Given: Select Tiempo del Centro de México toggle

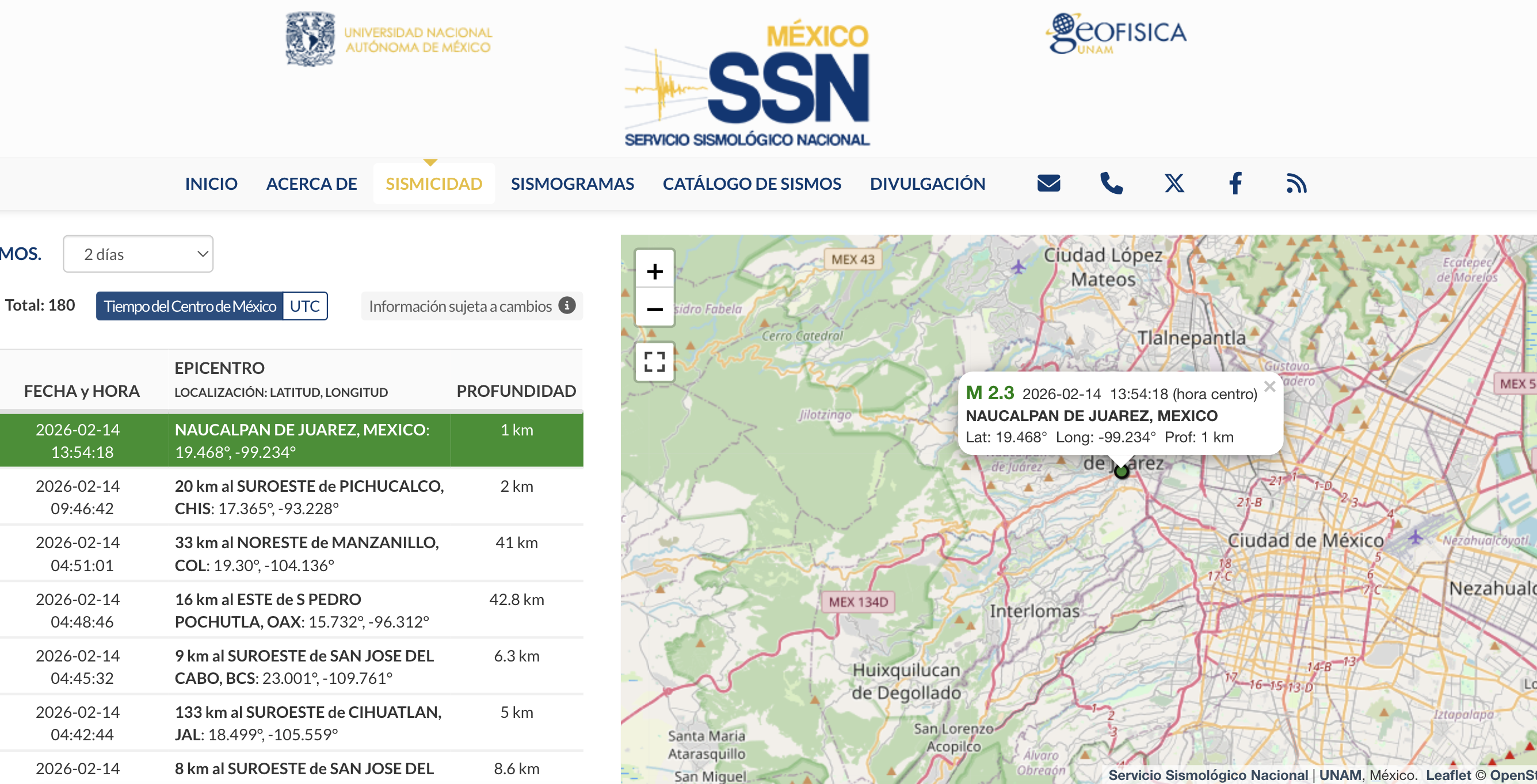Looking at the screenshot, I should [x=190, y=306].
